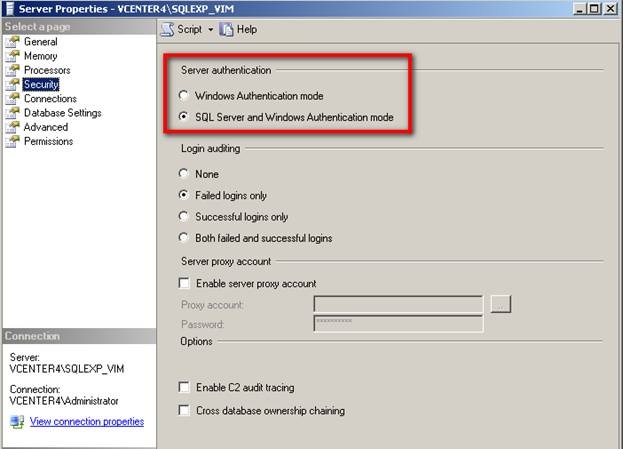Enable C2 audit tracing
This screenshot has width=623, height=449.
pos(184,387)
